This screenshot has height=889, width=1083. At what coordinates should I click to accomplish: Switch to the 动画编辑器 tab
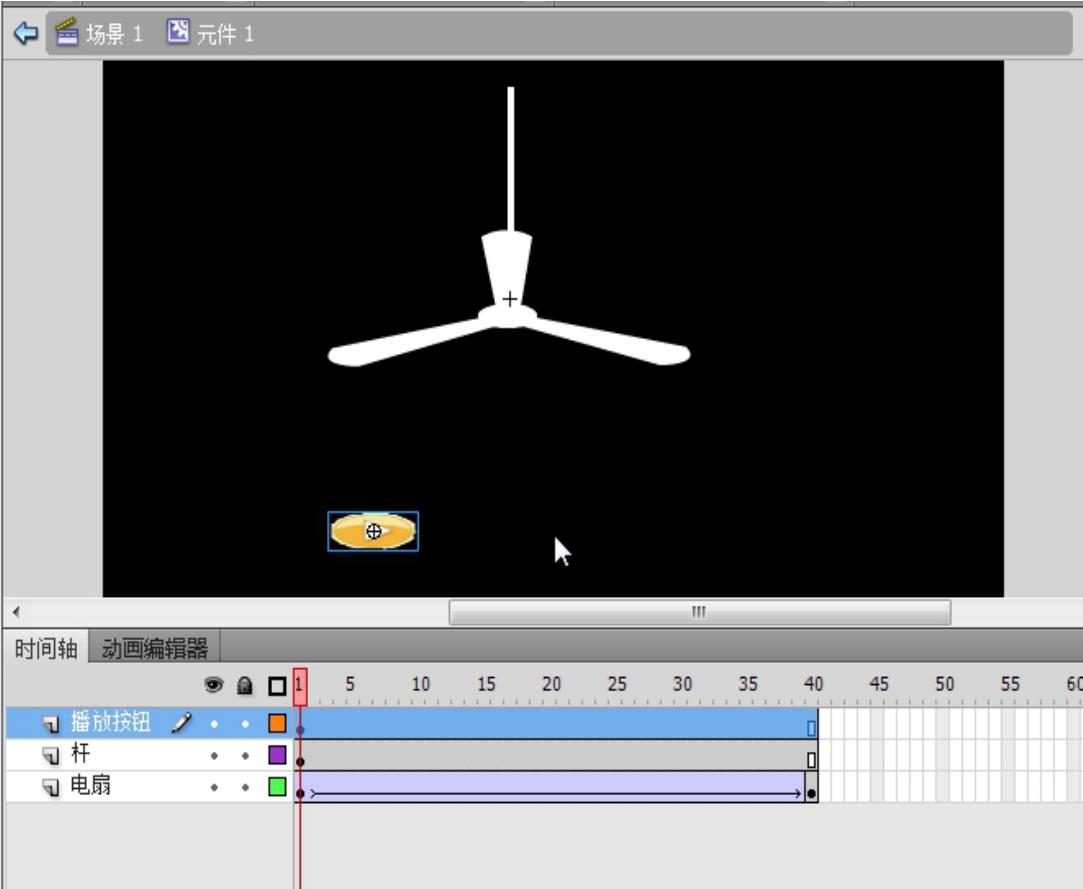coord(155,649)
